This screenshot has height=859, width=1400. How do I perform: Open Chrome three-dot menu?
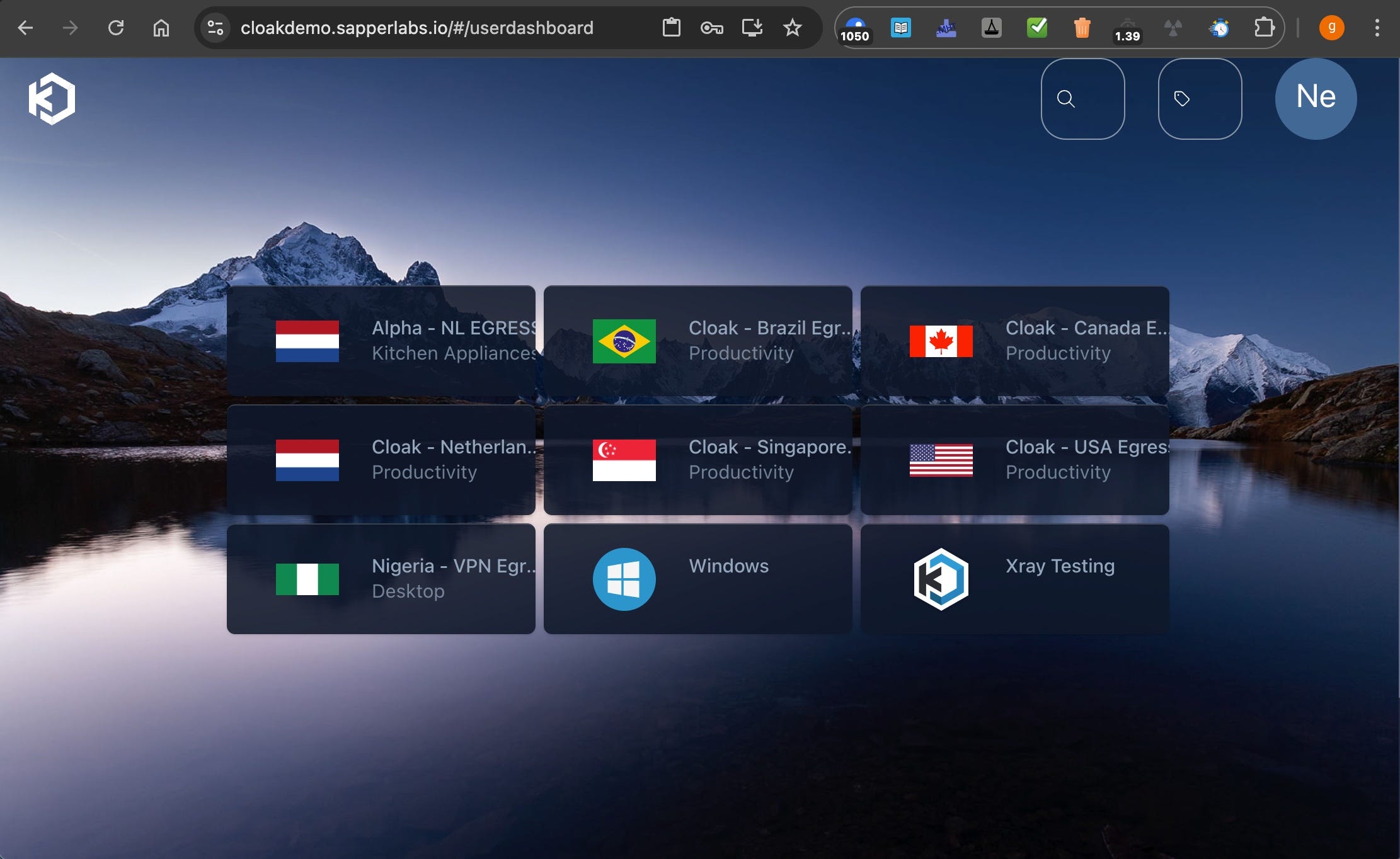pyautogui.click(x=1377, y=28)
